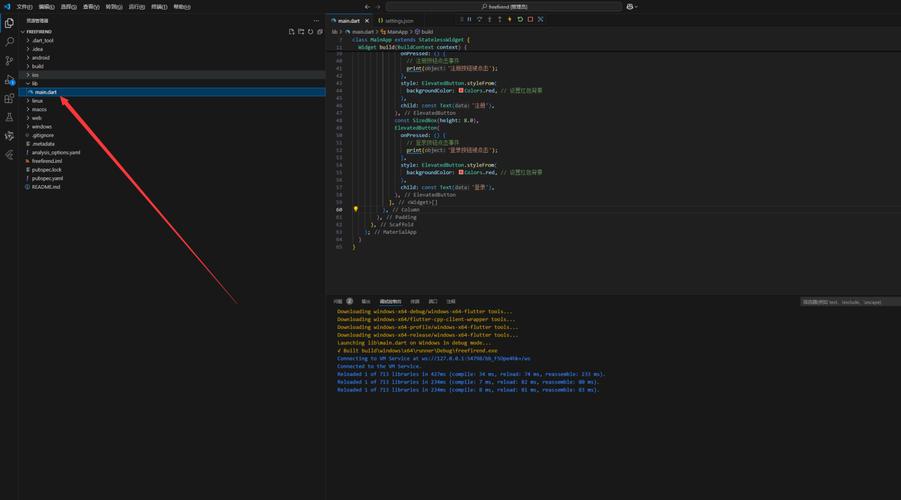
Task: Stop debugging with the red square icon
Action: (x=530, y=20)
